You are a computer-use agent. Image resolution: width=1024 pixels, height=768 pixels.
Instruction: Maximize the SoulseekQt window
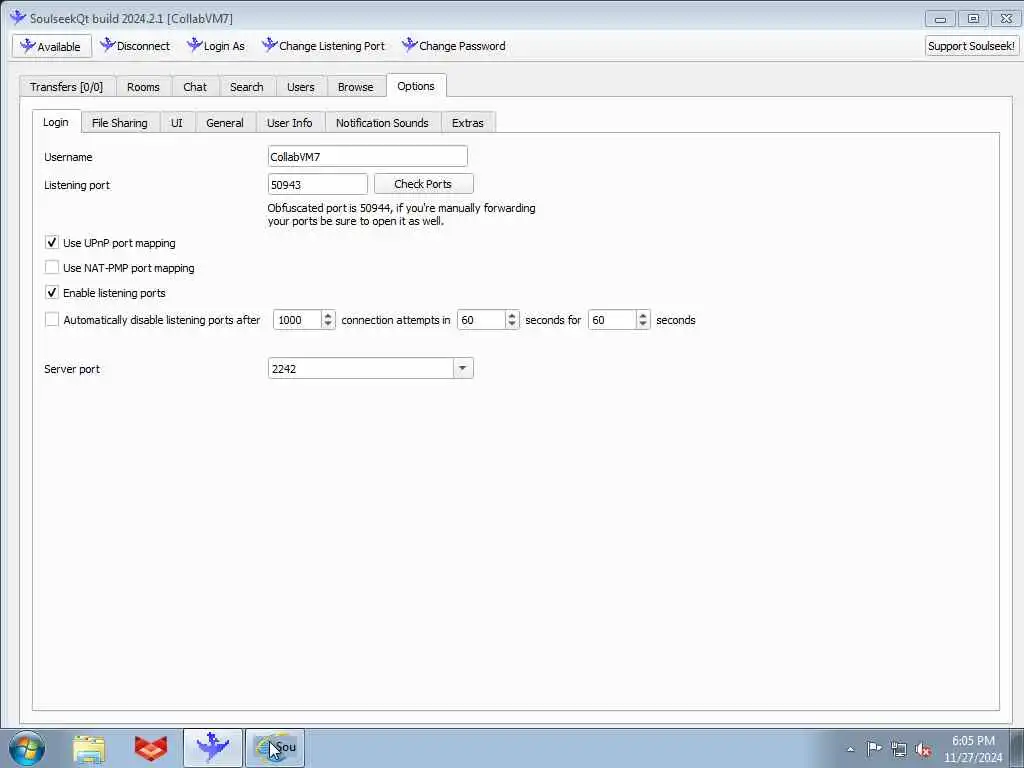click(x=973, y=19)
